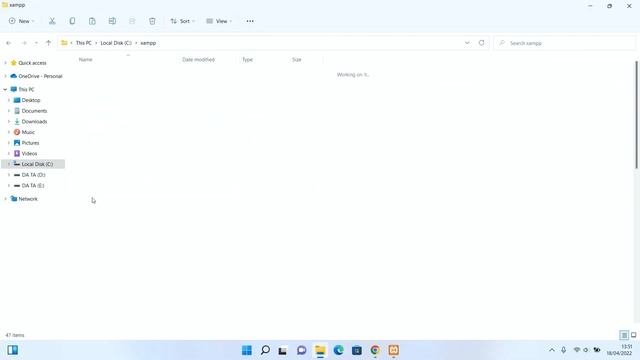This screenshot has height=360, width=640.
Task: Switch to details view layout icon
Action: [624, 335]
